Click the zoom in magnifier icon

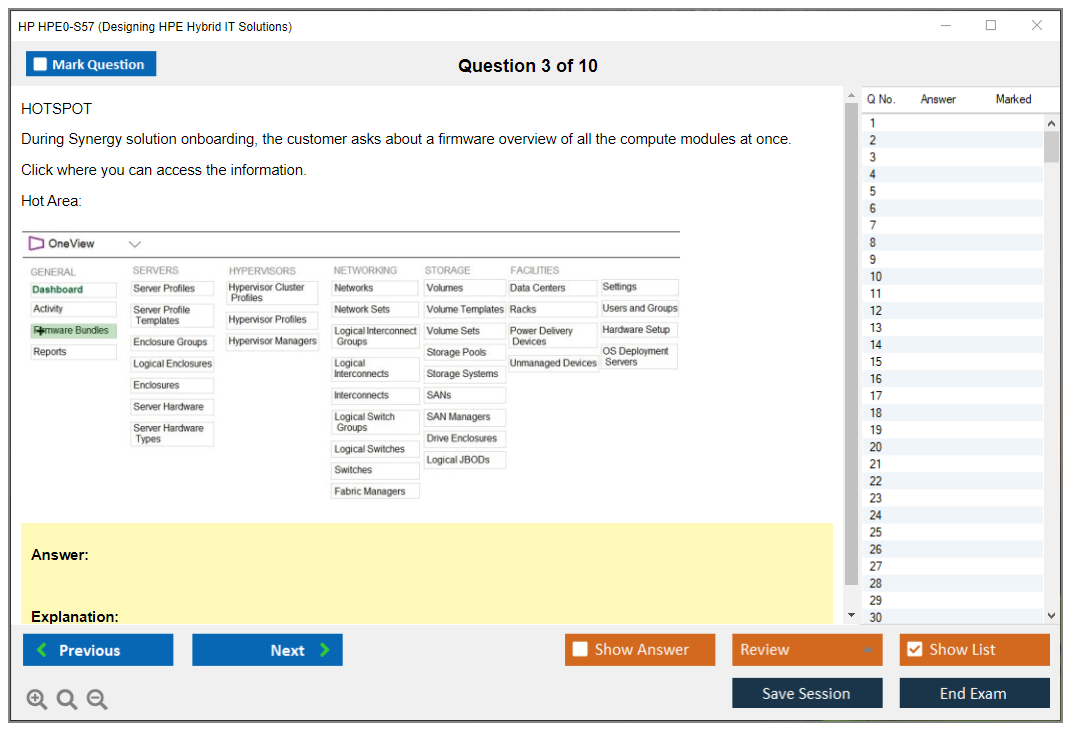pos(37,700)
